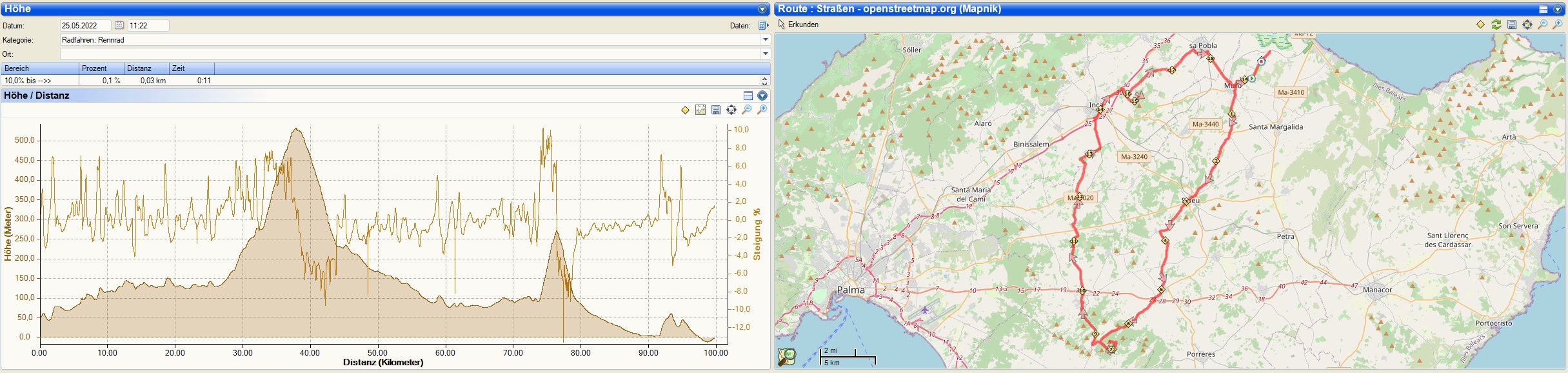Toggle the split layout of the Route map panel
Screen dimensions: 1568x373
pos(1543,9)
